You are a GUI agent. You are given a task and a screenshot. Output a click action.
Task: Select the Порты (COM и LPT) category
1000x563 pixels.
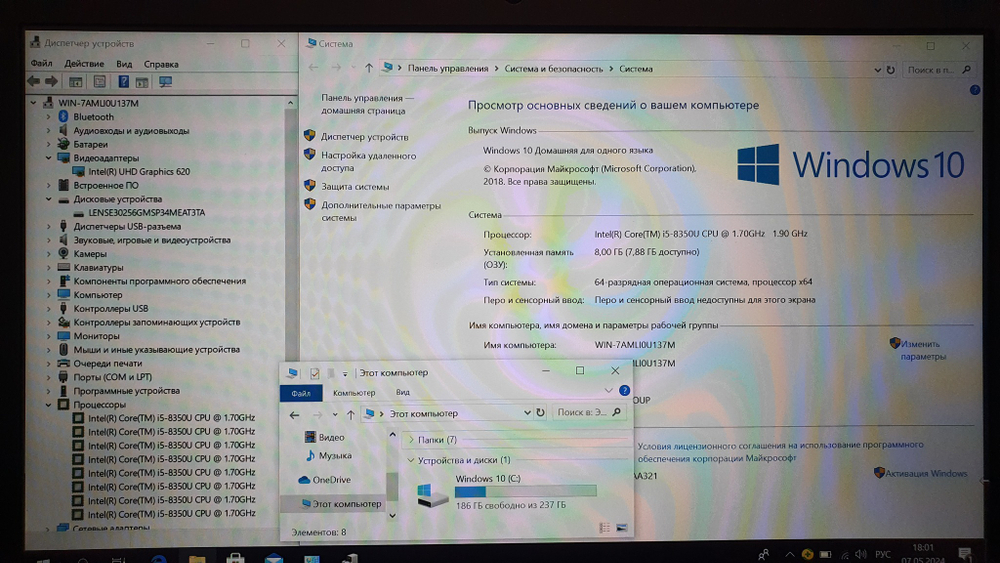coord(112,377)
